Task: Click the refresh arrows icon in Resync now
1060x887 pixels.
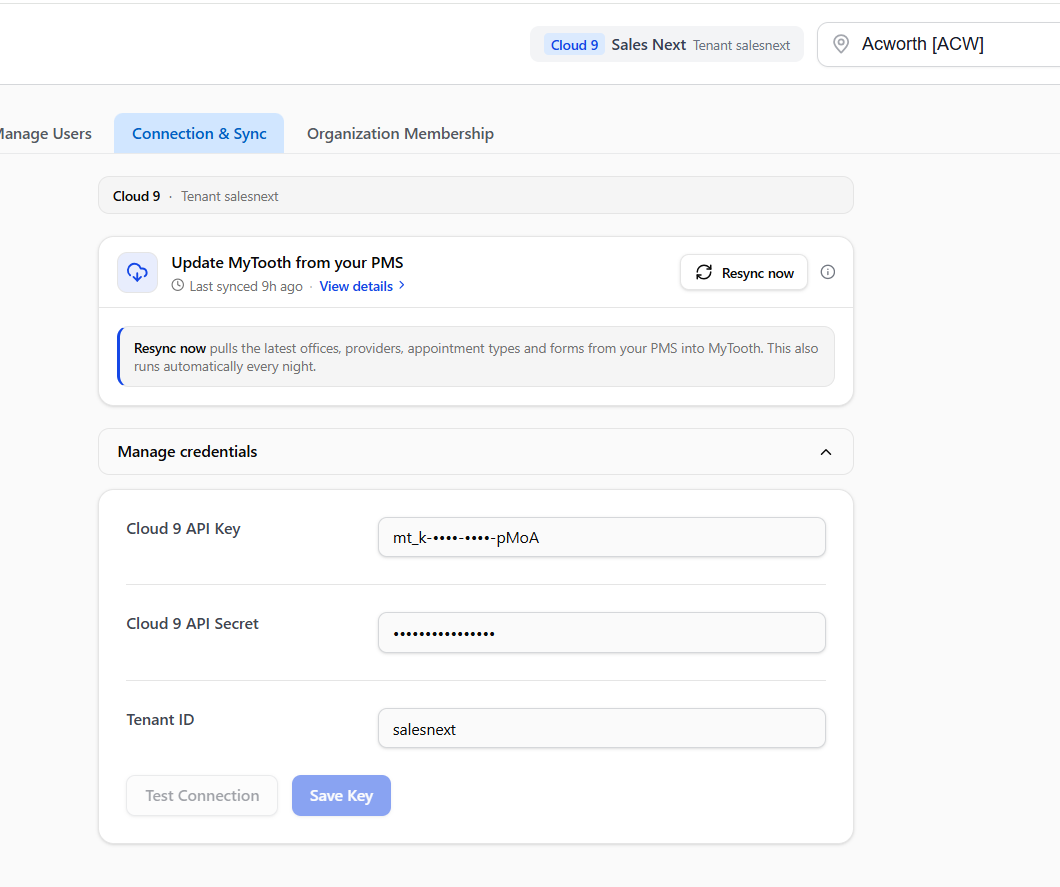Action: [704, 272]
